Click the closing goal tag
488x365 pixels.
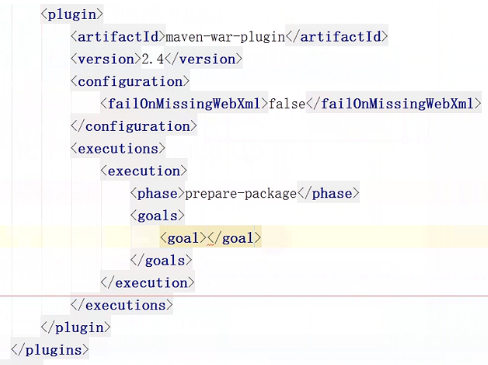pos(234,238)
